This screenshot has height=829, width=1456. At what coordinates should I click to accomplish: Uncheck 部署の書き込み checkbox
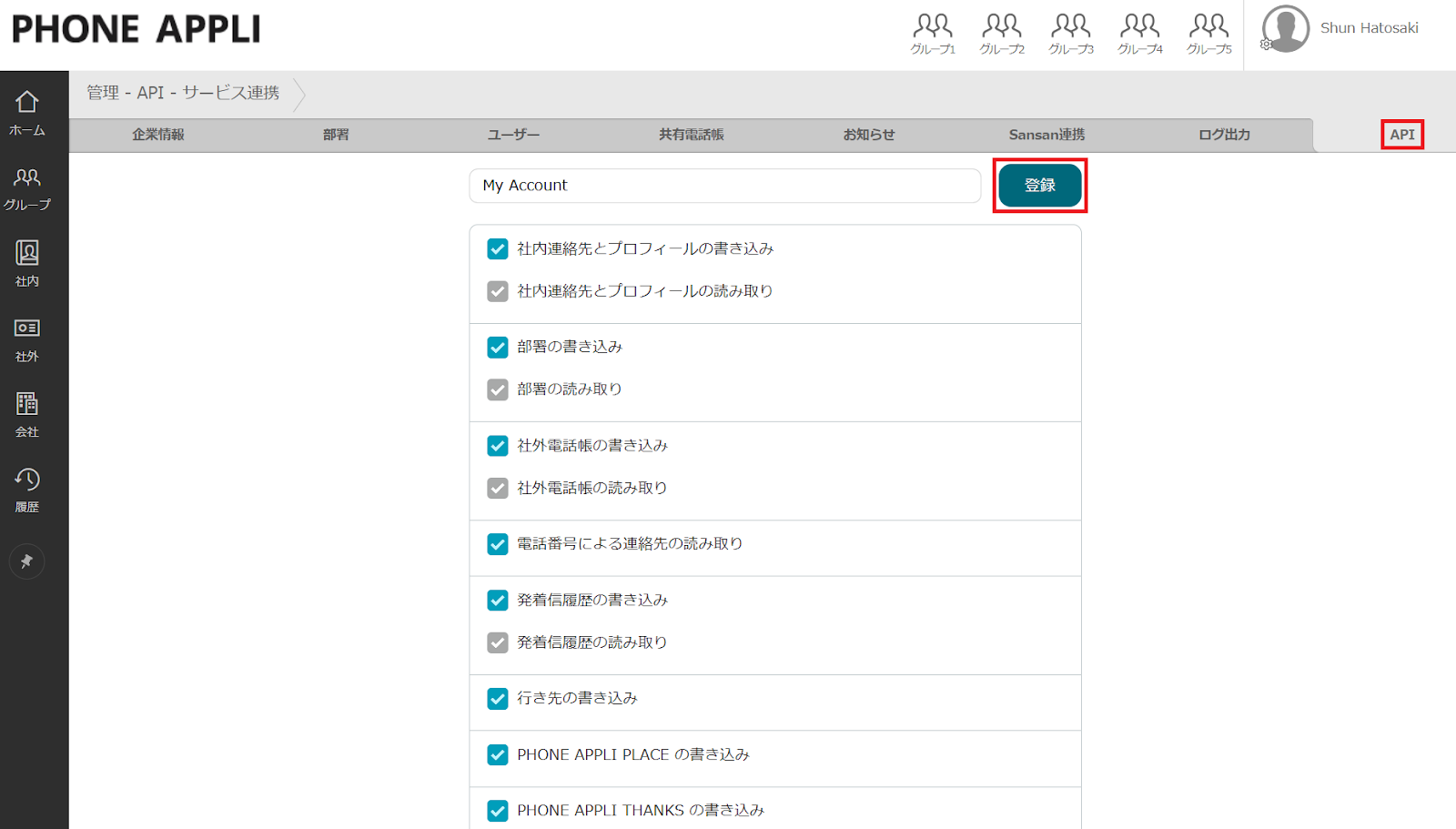[498, 348]
